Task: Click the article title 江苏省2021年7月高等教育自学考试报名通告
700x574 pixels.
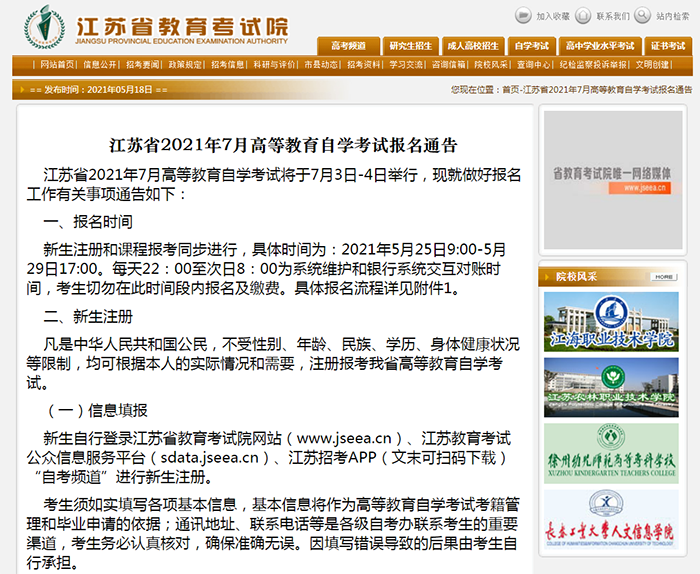Action: click(x=283, y=146)
